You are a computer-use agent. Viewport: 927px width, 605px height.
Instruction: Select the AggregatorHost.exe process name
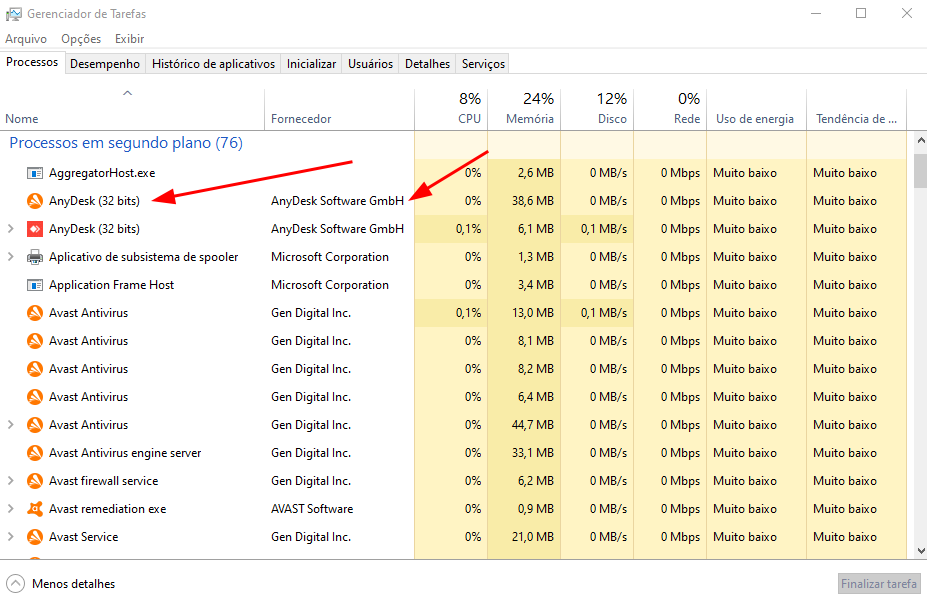(x=102, y=173)
